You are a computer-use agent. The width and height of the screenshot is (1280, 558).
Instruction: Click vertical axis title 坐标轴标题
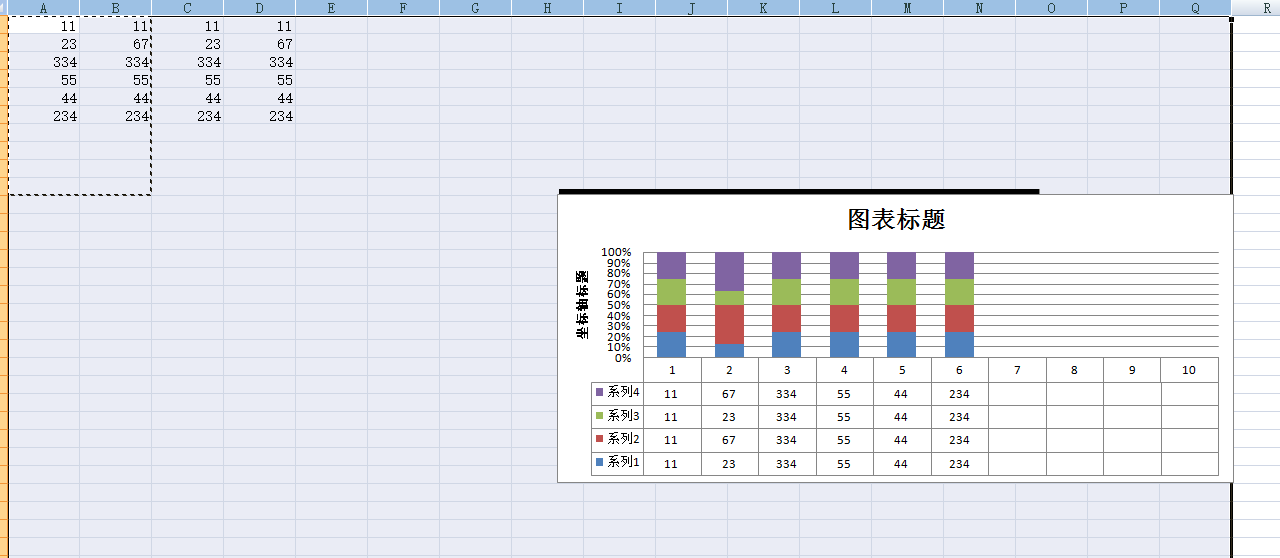[583, 304]
